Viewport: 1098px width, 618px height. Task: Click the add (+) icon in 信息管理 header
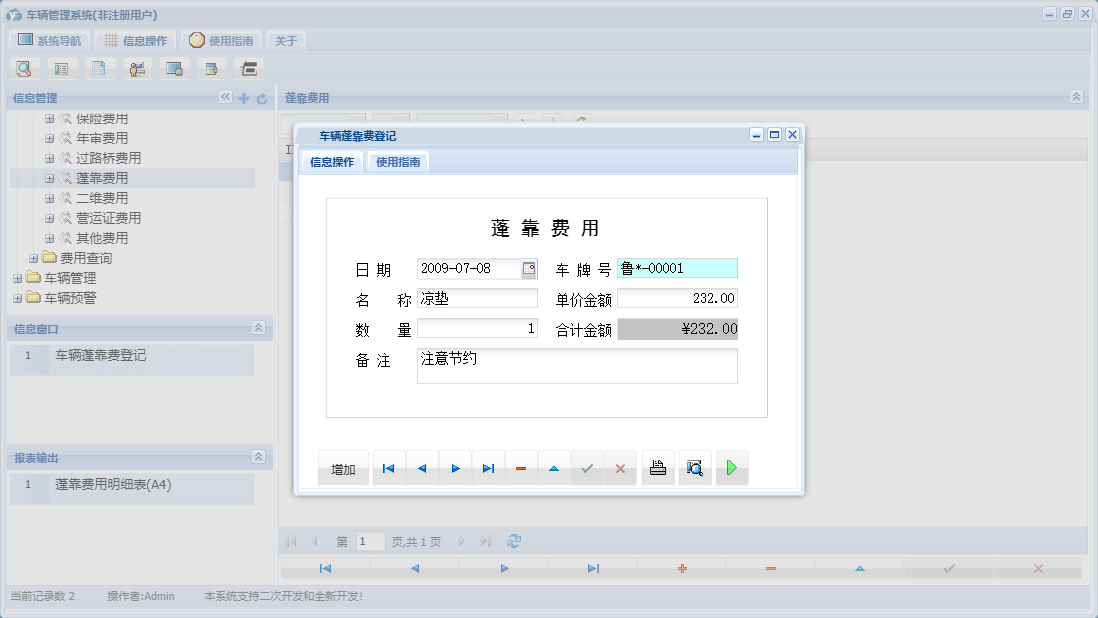[x=243, y=98]
